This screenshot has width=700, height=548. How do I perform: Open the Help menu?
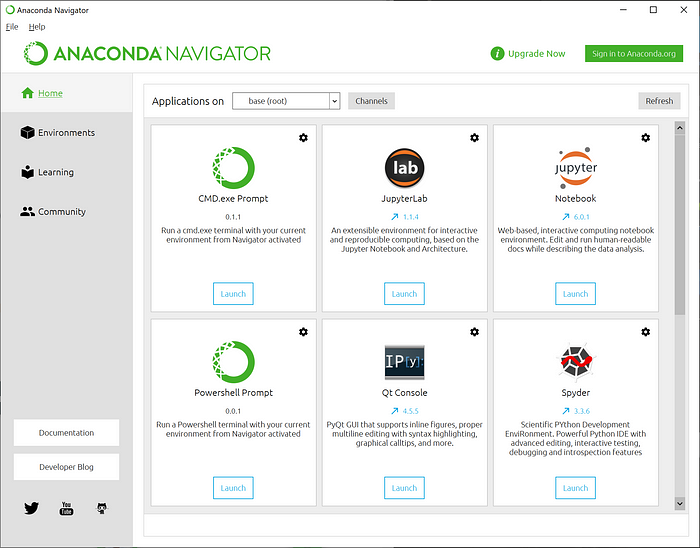tap(37, 27)
